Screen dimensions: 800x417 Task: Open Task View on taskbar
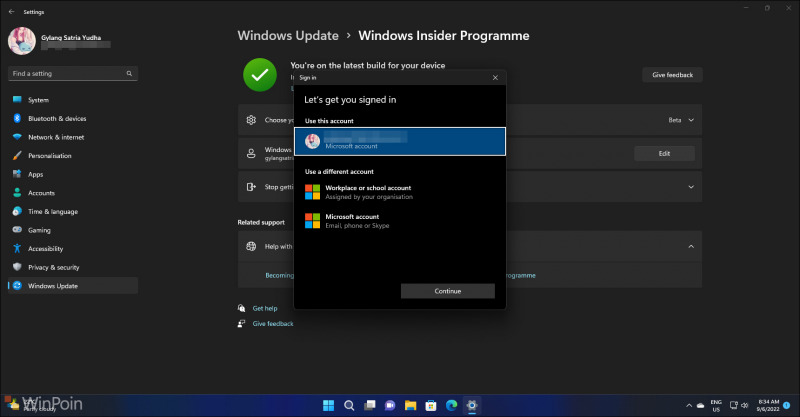pos(369,405)
